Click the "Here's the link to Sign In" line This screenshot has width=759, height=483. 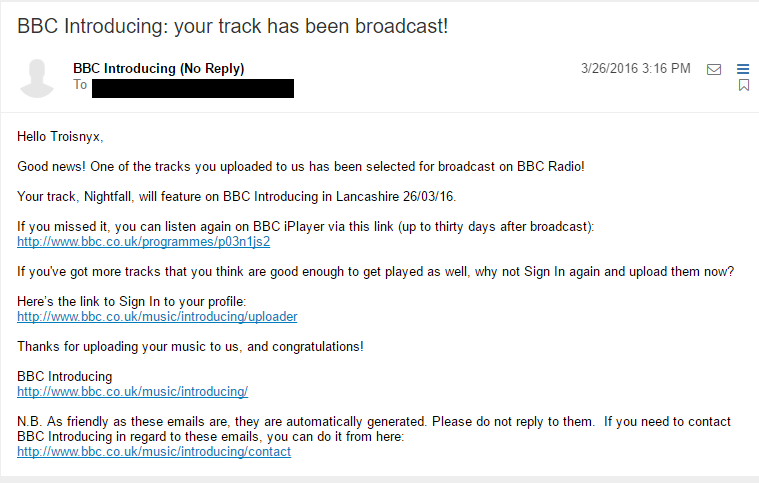(x=132, y=302)
